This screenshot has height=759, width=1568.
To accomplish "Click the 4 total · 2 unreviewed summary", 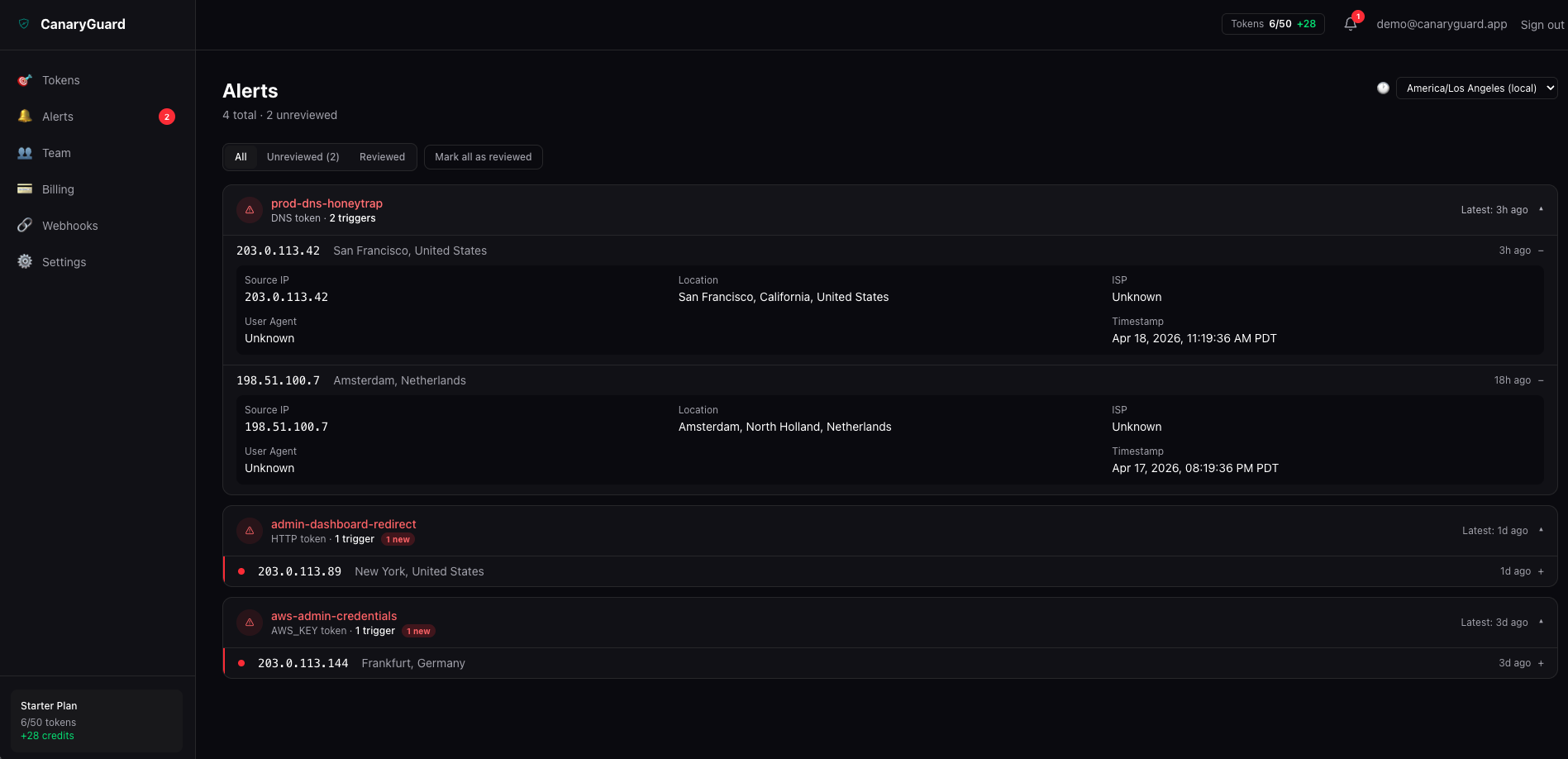I will pos(279,115).
